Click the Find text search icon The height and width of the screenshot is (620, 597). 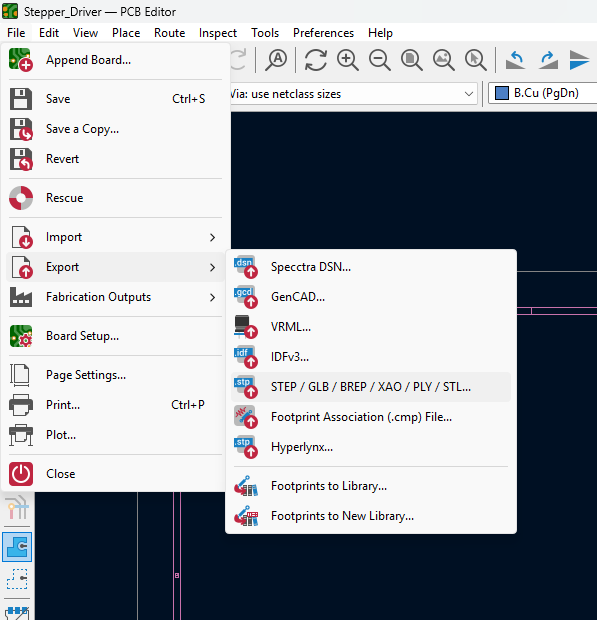coord(276,60)
